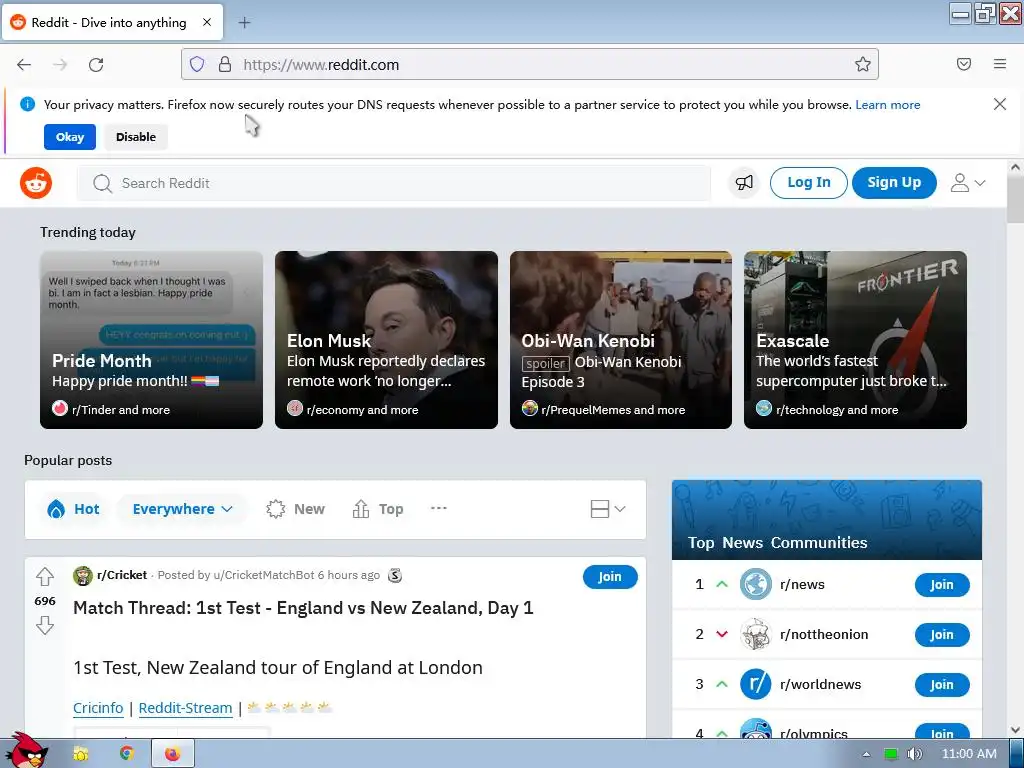Open the Pocket save icon
Viewport: 1024px width, 768px height.
pos(964,64)
